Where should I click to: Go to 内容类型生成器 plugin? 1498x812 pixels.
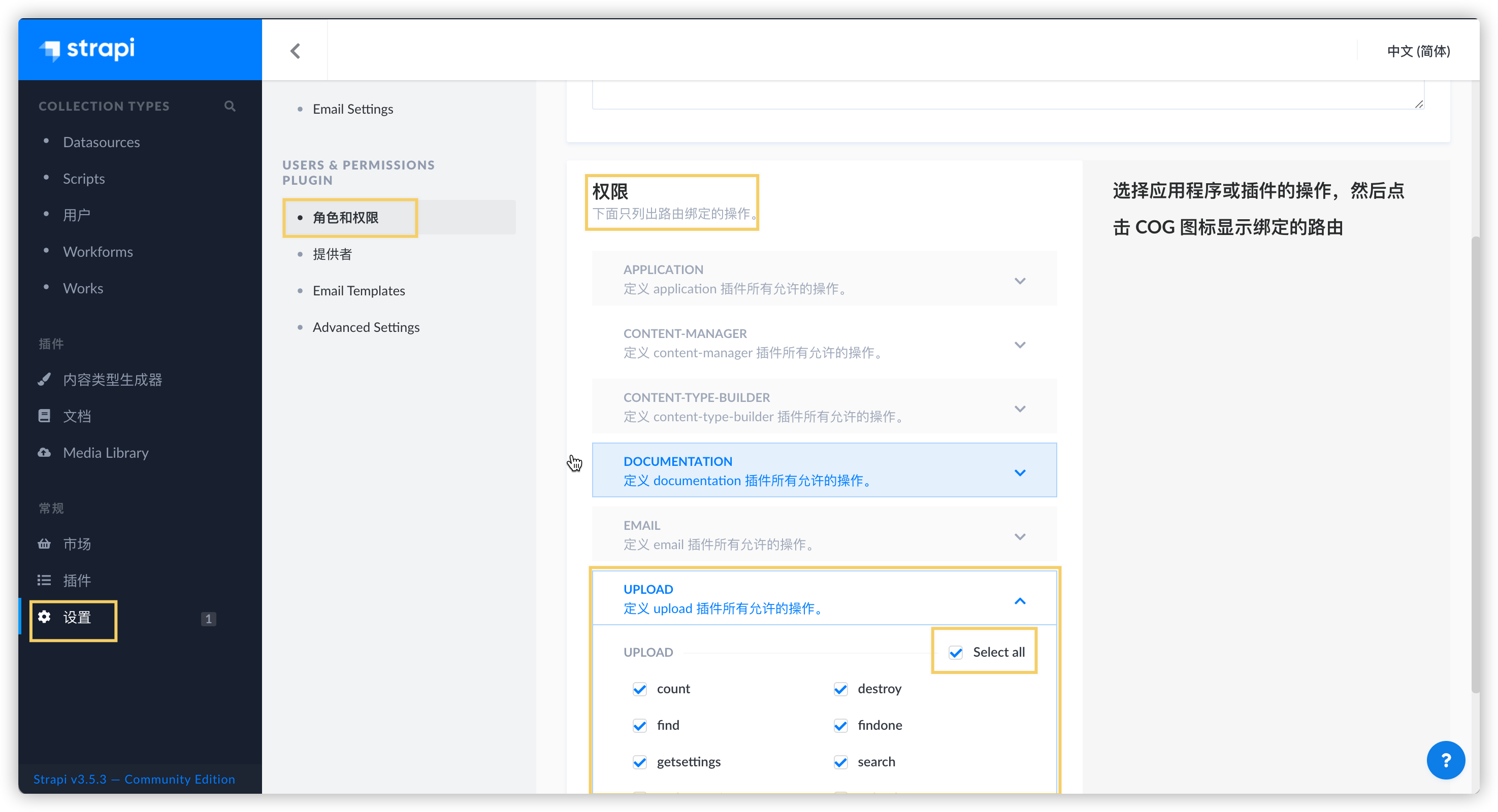(112, 380)
